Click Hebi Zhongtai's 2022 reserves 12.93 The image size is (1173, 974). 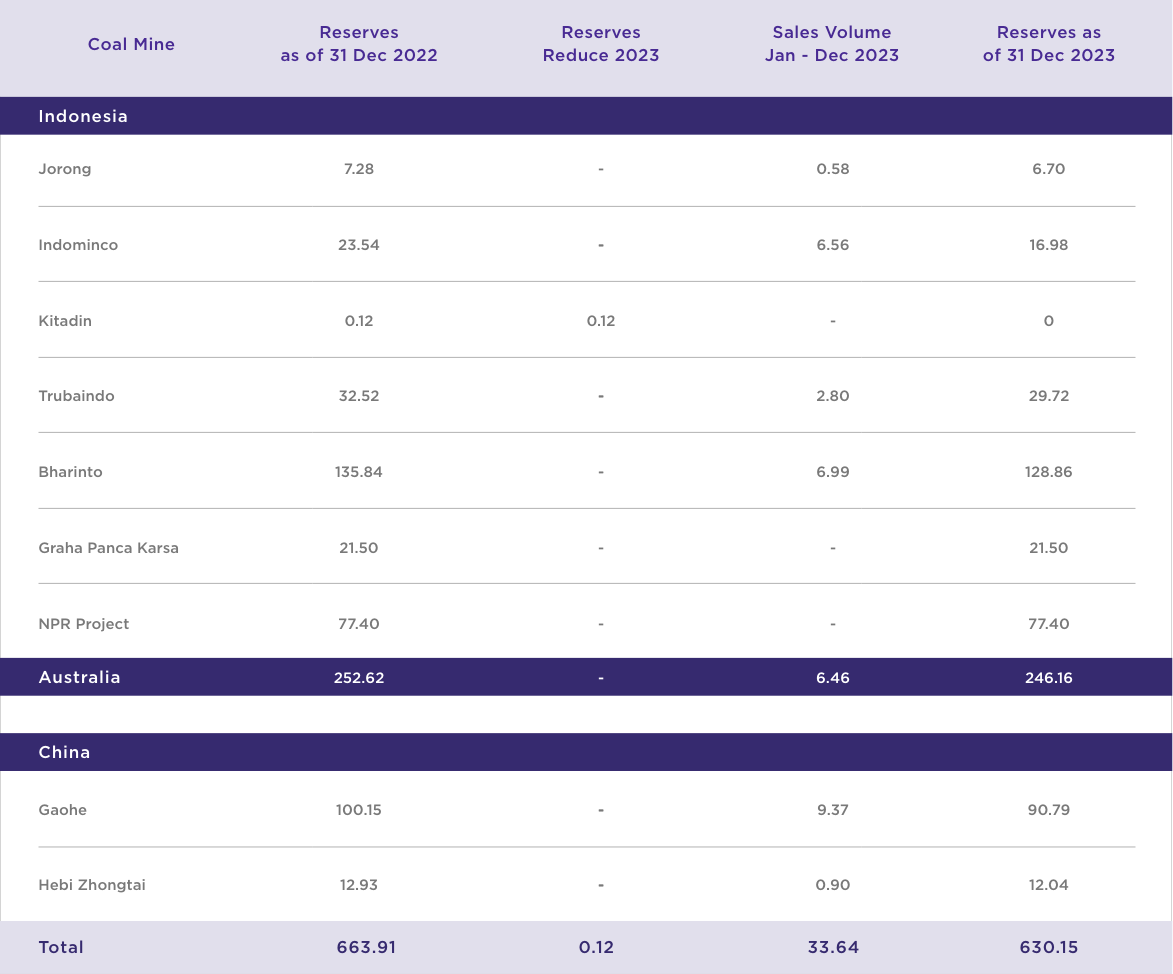(359, 885)
